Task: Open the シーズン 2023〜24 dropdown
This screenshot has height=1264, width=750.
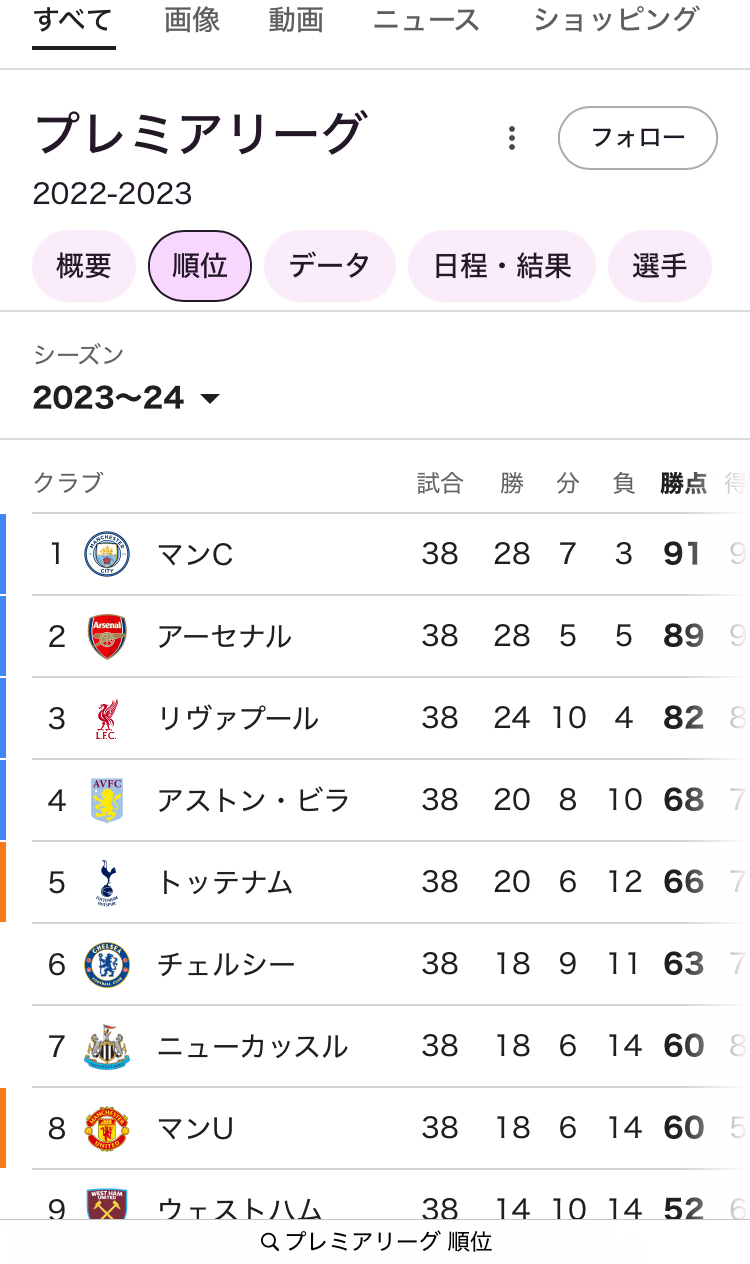Action: [127, 398]
